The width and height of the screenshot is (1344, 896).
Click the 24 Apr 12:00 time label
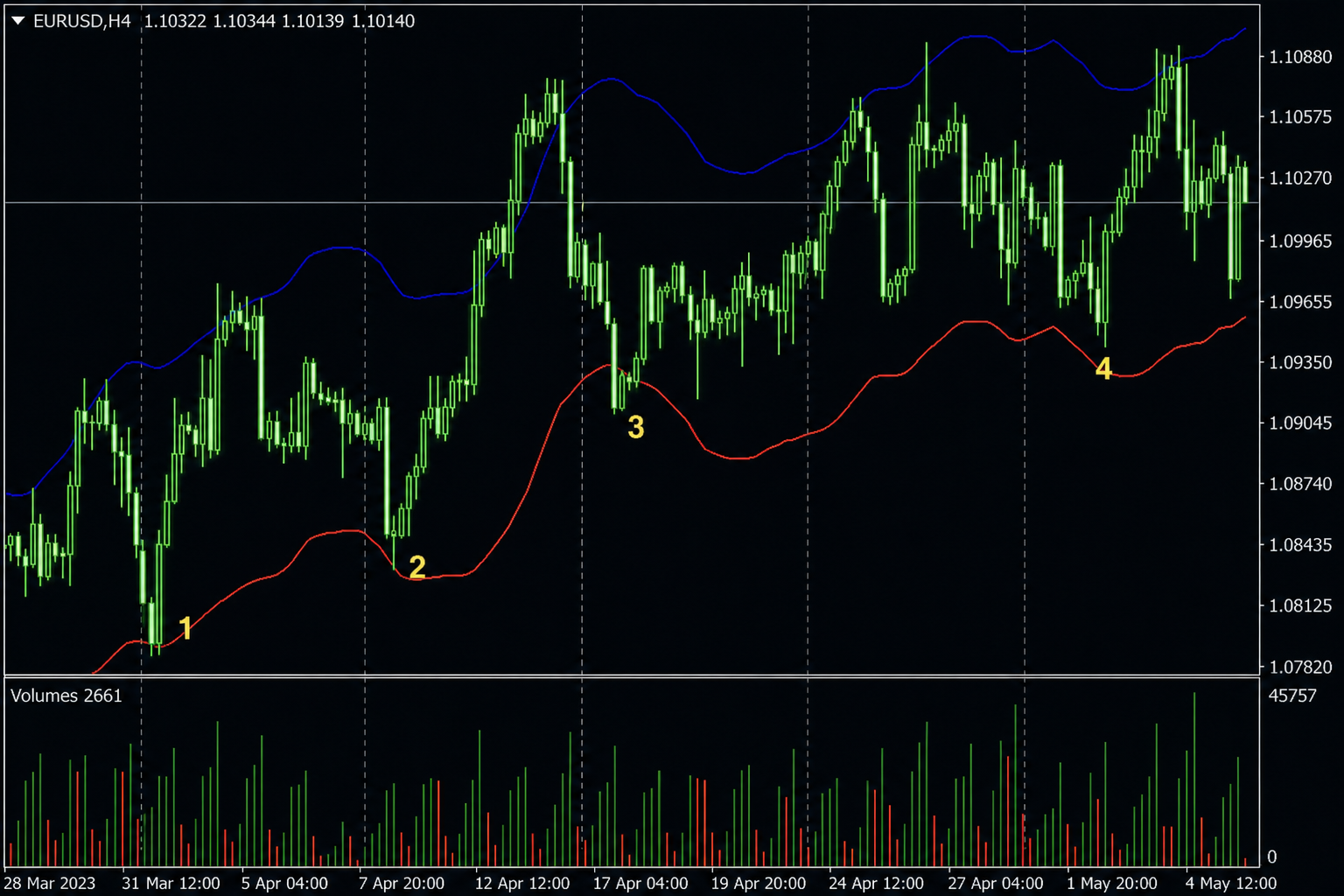coord(876,883)
